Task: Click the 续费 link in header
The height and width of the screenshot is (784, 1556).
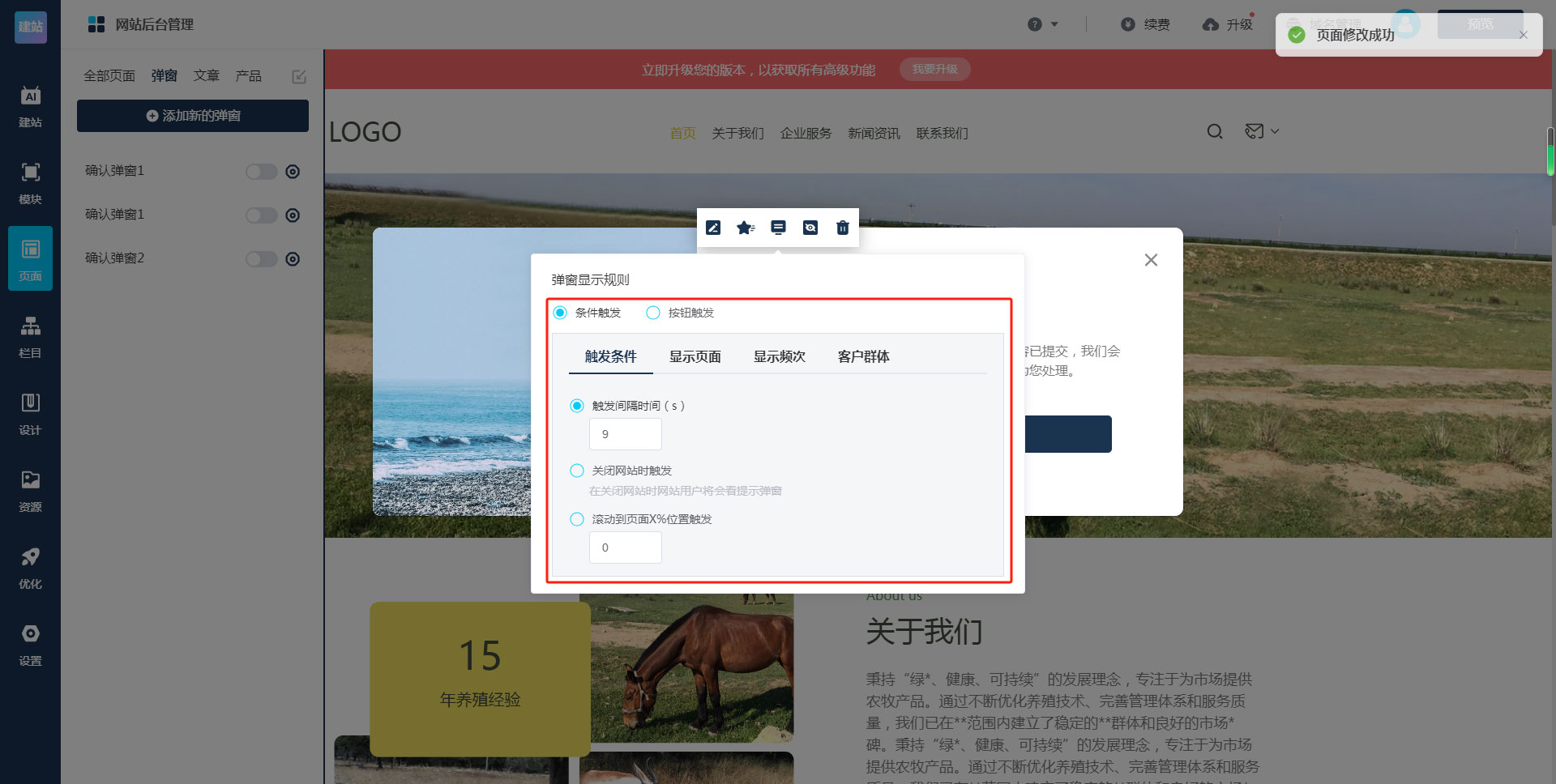Action: coord(1156,24)
